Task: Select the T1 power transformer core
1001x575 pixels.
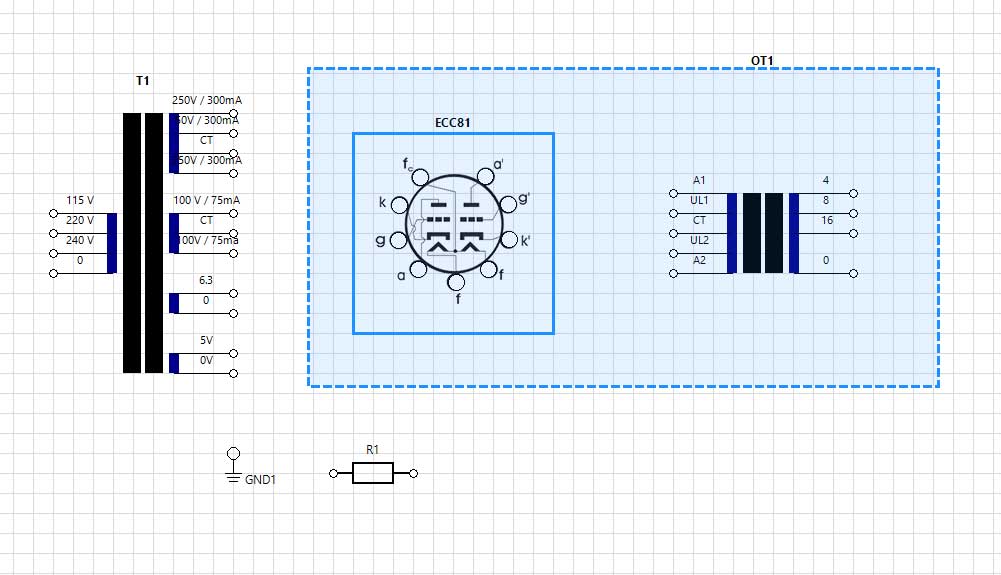Action: tap(143, 242)
